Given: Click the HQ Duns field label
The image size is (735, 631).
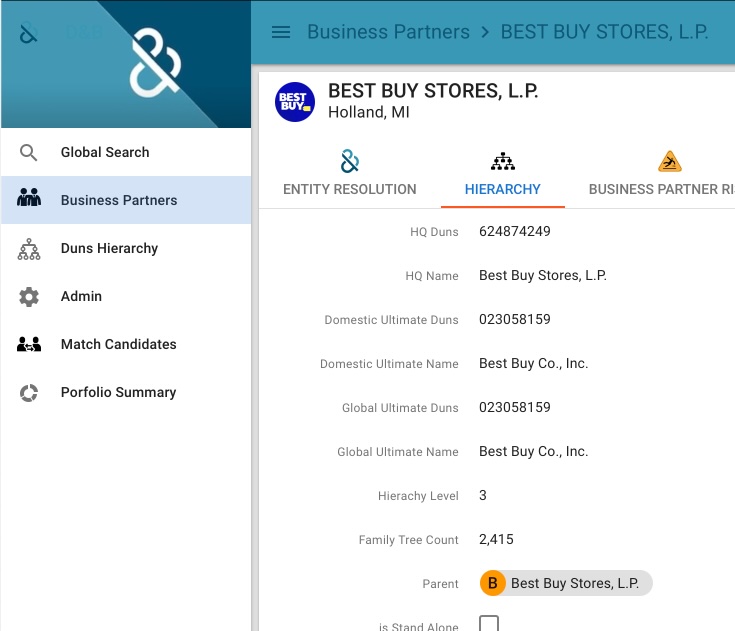Looking at the screenshot, I should coord(434,232).
